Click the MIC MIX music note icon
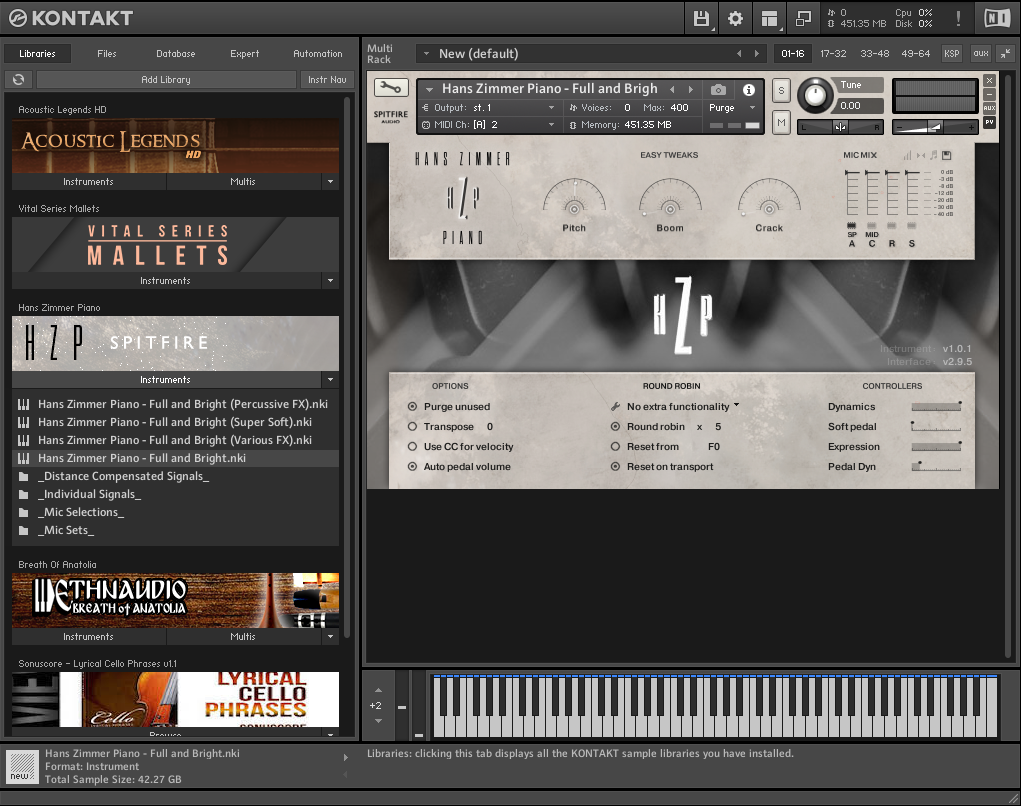Image resolution: width=1021 pixels, height=806 pixels. coord(934,155)
